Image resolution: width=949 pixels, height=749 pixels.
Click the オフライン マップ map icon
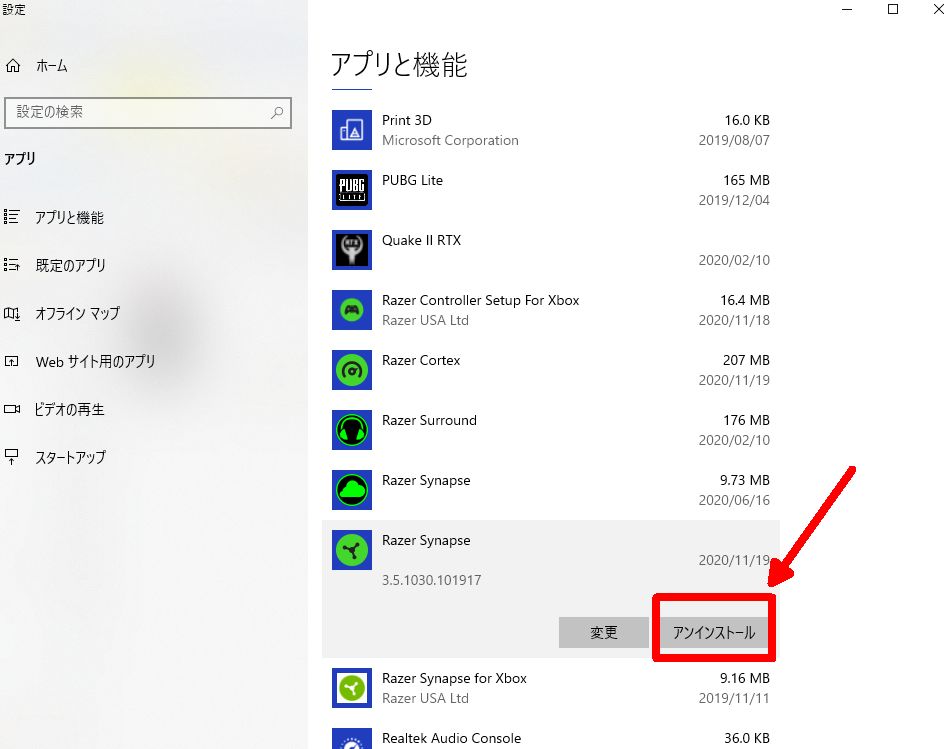pyautogui.click(x=11, y=313)
